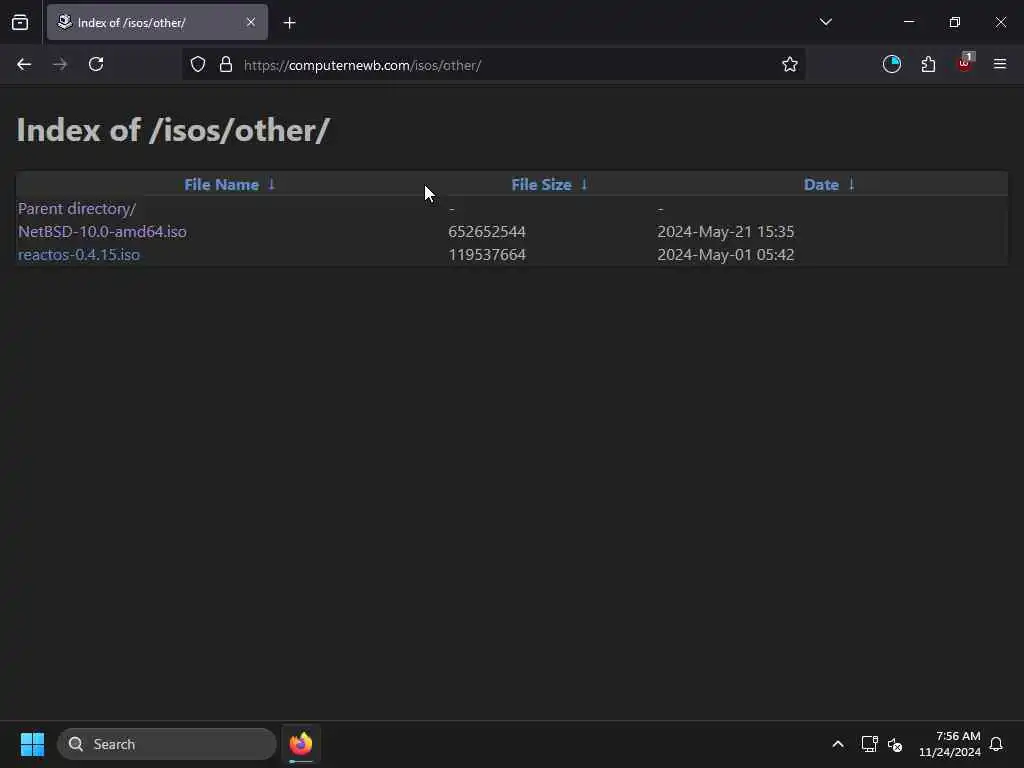Bookmark this page with the star
Viewport: 1024px width, 768px height.
click(x=790, y=64)
